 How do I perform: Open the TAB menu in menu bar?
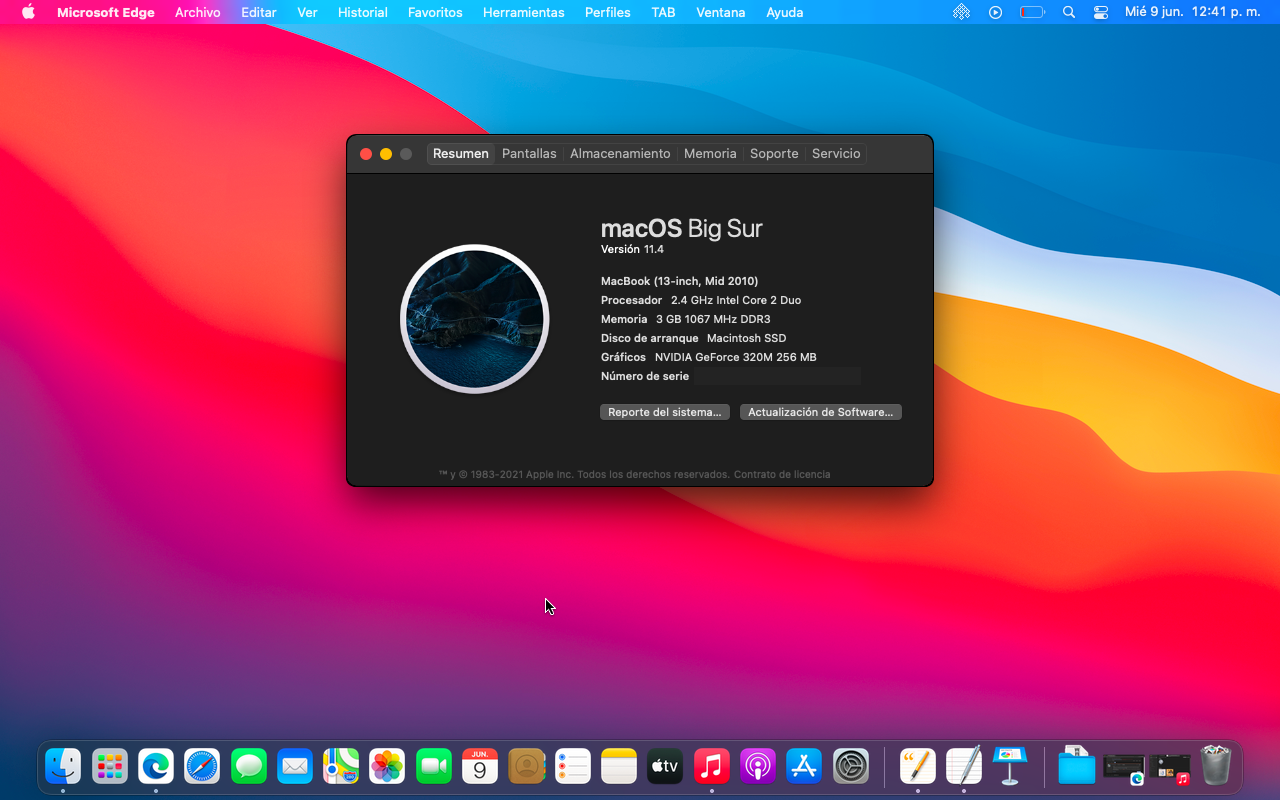click(x=663, y=12)
